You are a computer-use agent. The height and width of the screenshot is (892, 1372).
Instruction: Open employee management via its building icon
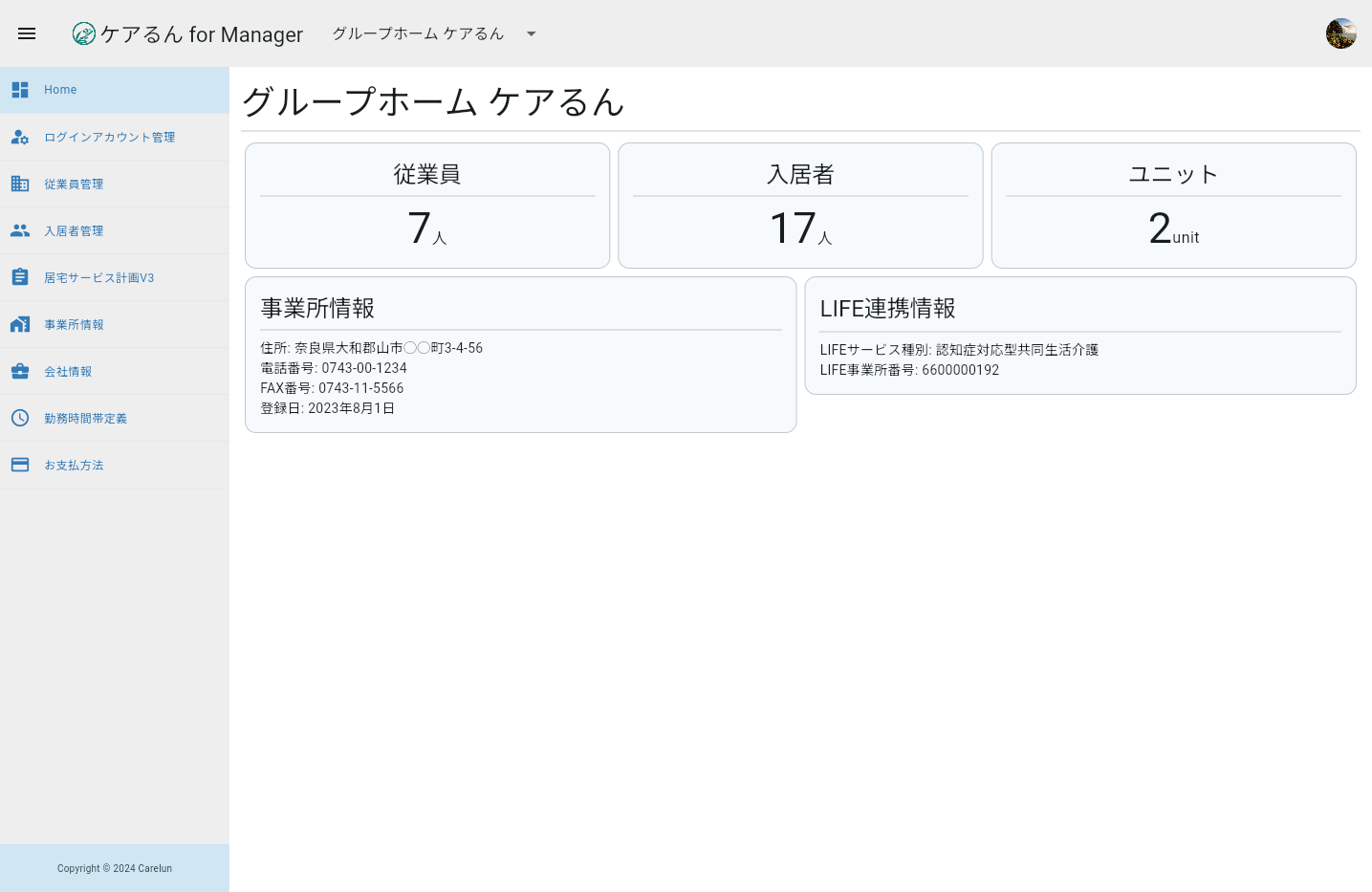(20, 184)
